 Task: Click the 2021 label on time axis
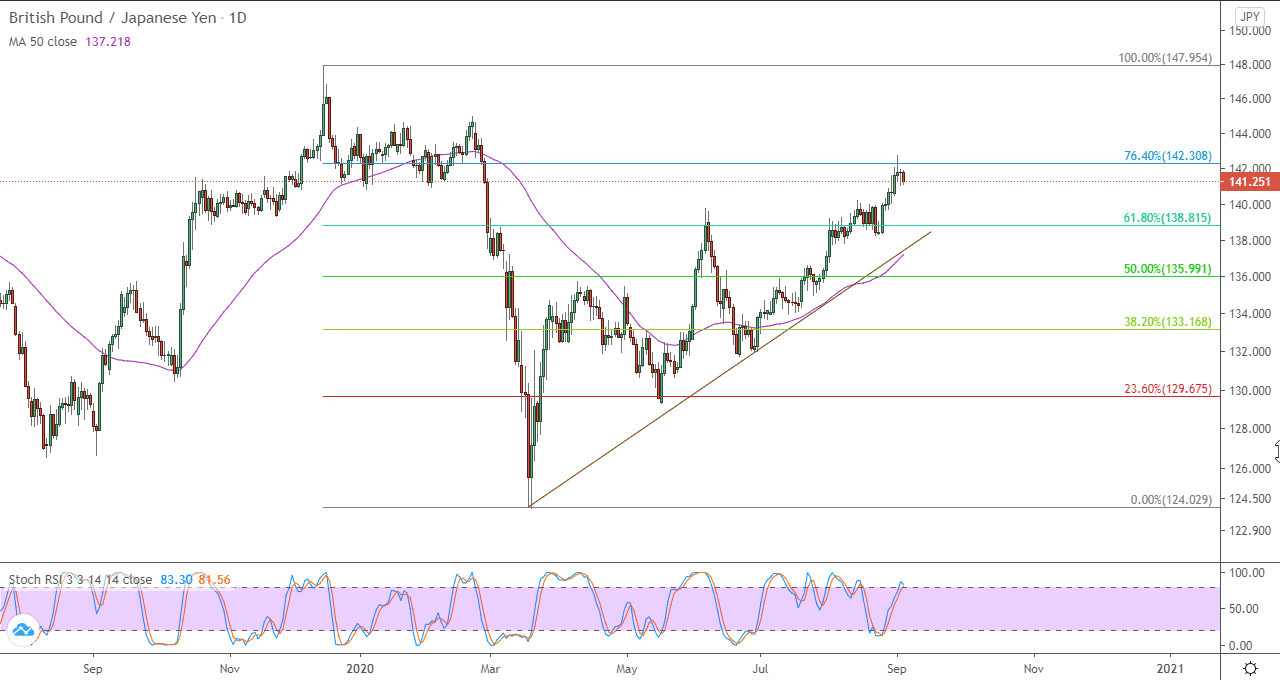click(1170, 667)
